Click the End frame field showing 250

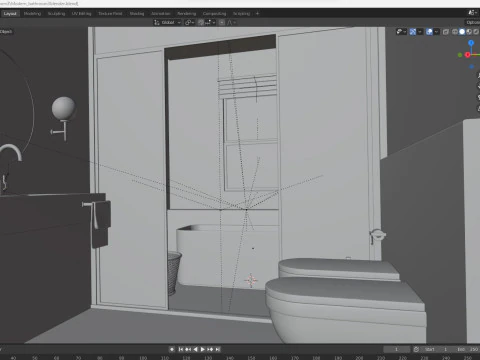(468, 349)
